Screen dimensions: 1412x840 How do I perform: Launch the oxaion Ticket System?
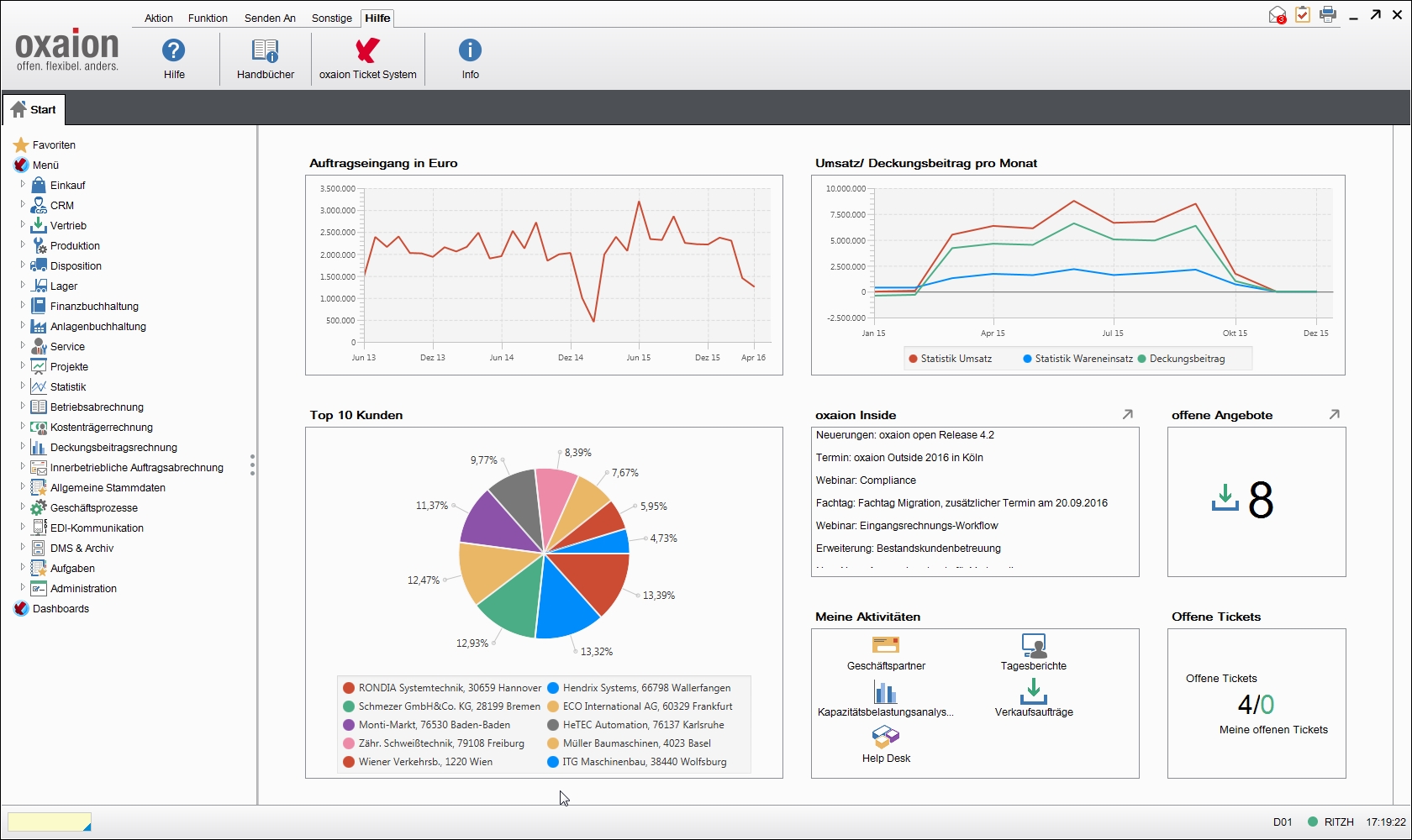366,57
